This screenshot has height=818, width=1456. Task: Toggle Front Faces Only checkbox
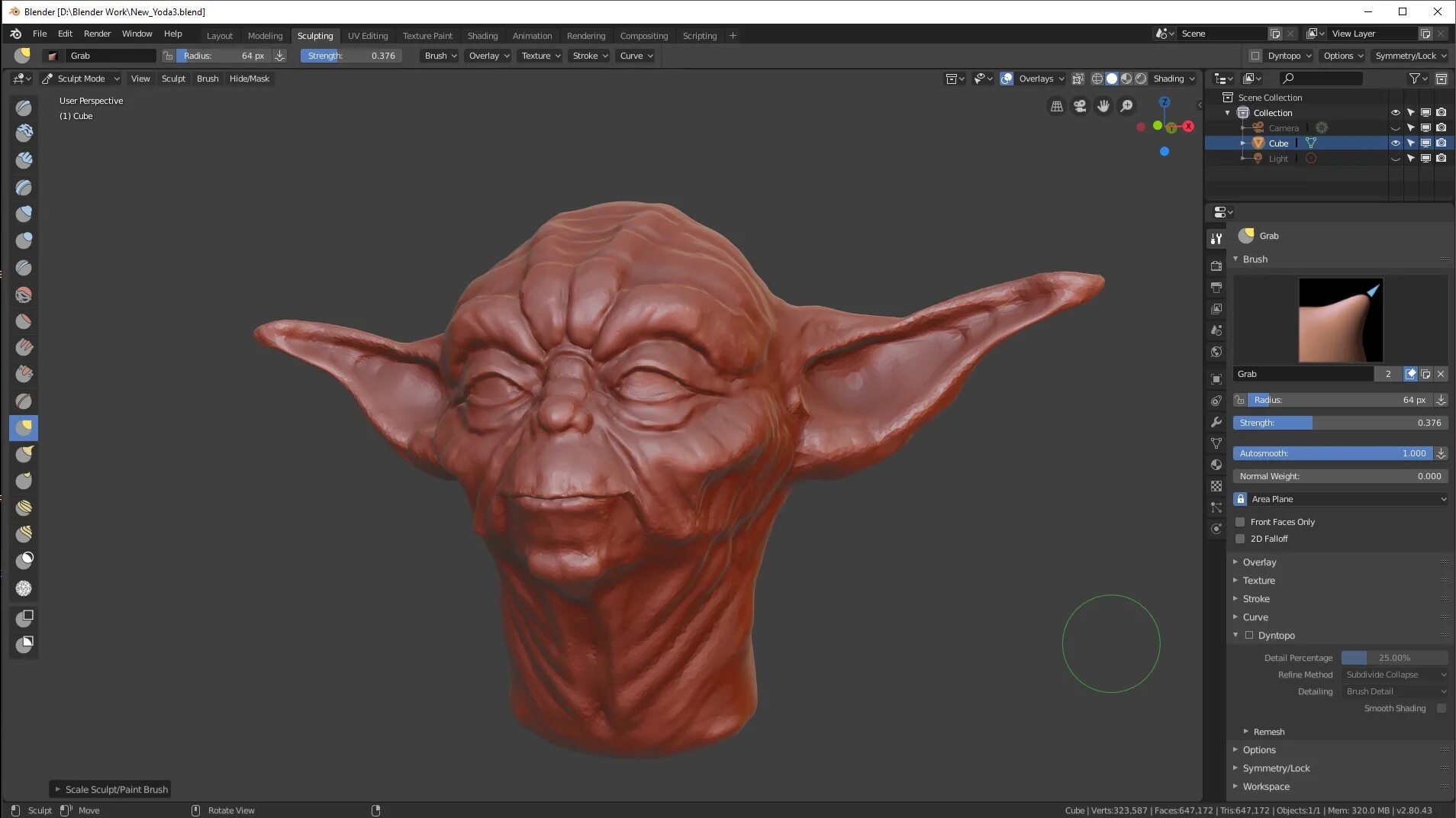coord(1240,522)
